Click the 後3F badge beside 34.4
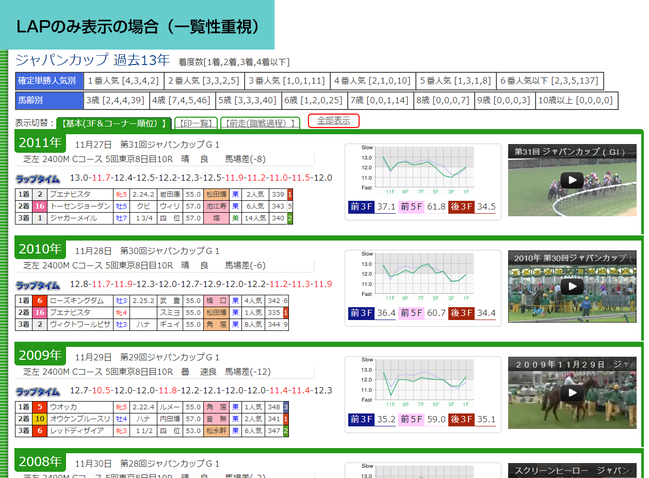649x478 pixels. tap(461, 313)
